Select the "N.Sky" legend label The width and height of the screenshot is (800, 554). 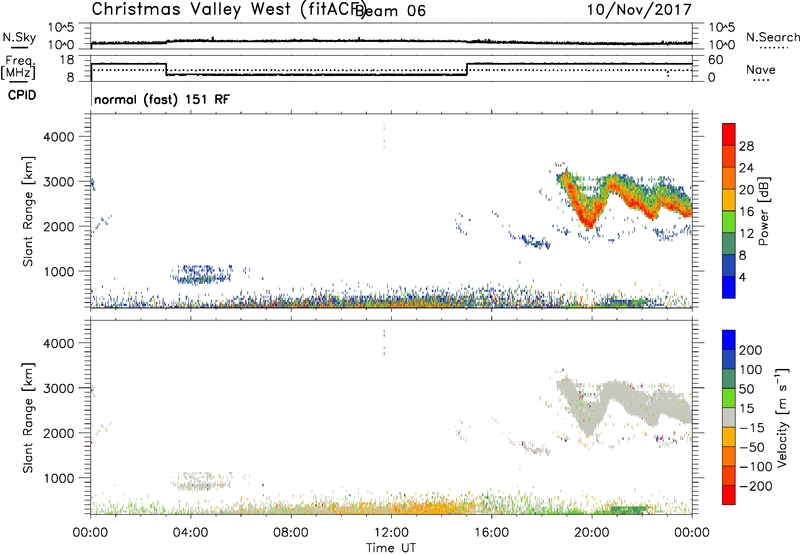(x=19, y=37)
